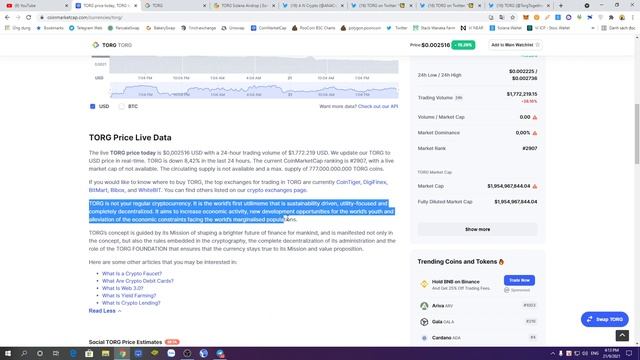Click the browser forward arrow
The height and width of the screenshot is (360, 640).
point(18,18)
